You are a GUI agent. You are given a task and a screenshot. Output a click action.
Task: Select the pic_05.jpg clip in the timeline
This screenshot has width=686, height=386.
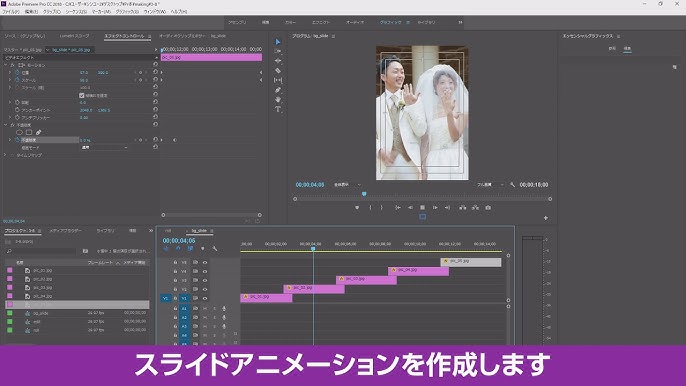point(471,262)
